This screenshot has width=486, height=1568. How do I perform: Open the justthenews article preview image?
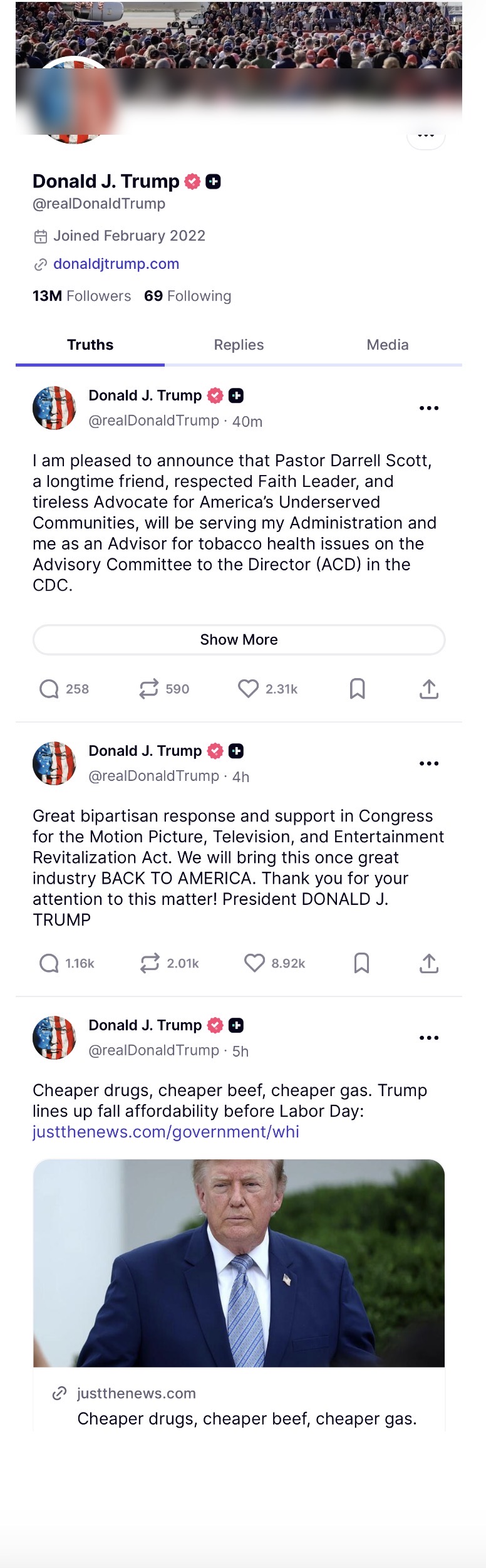[239, 1263]
